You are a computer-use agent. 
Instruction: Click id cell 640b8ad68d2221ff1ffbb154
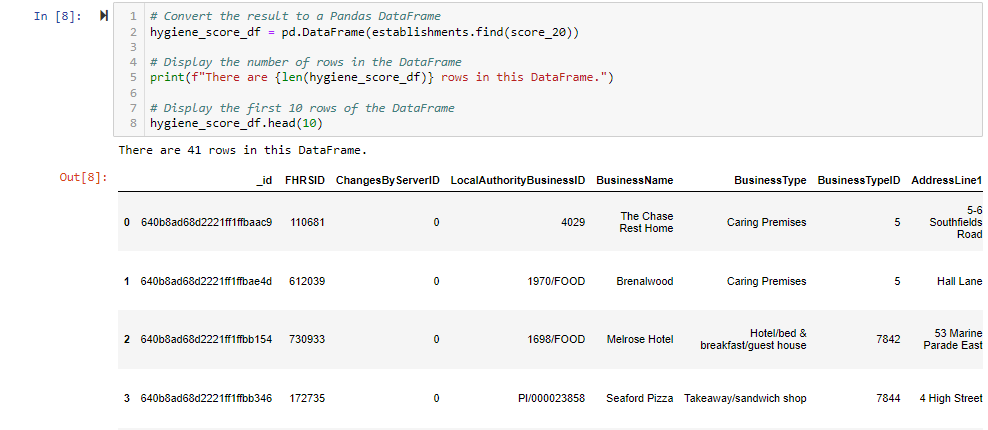click(x=207, y=339)
